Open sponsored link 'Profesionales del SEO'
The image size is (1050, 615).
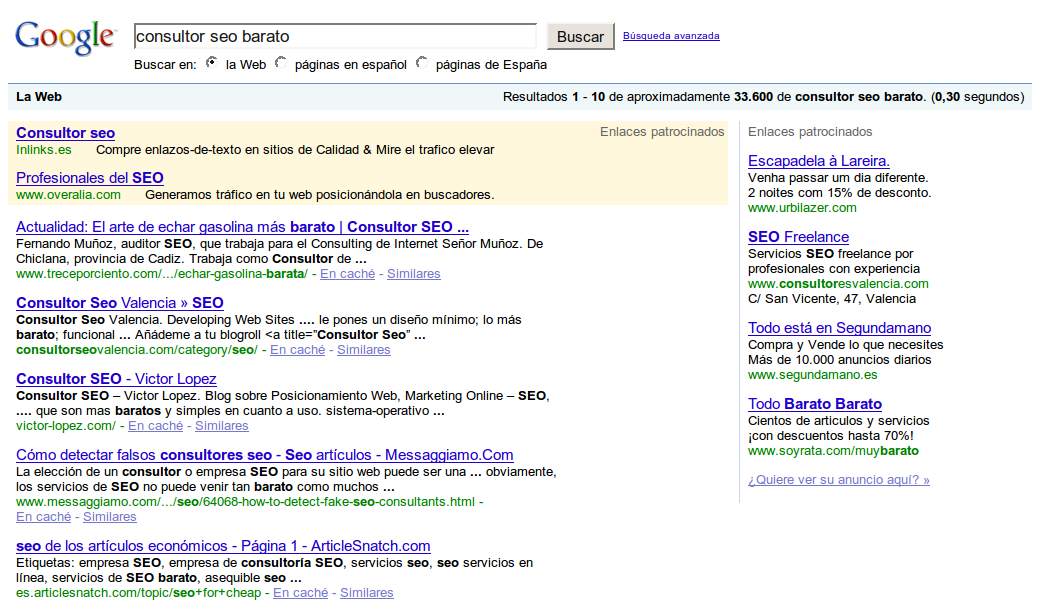pyautogui.click(x=90, y=178)
